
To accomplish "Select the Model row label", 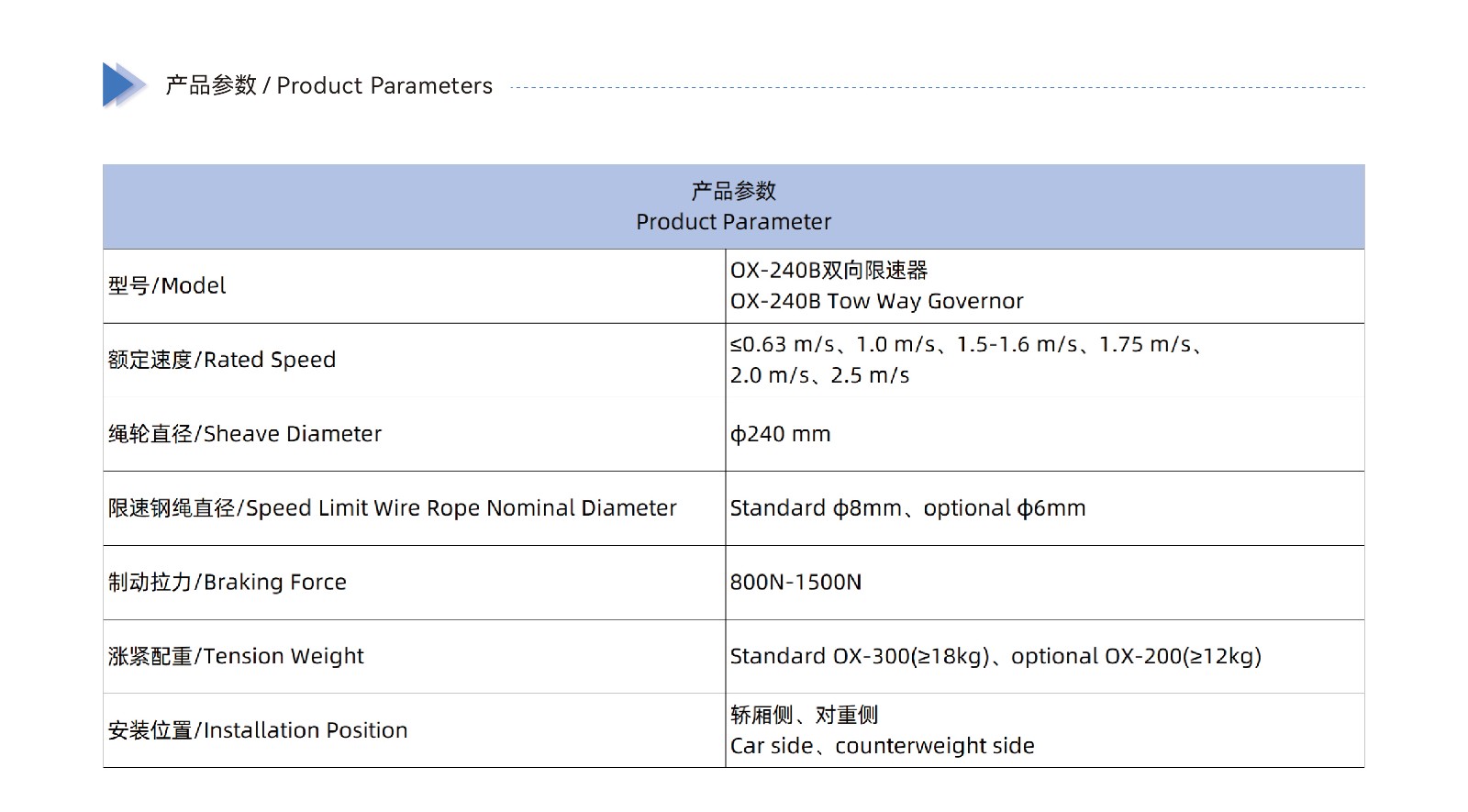I will 167,285.
